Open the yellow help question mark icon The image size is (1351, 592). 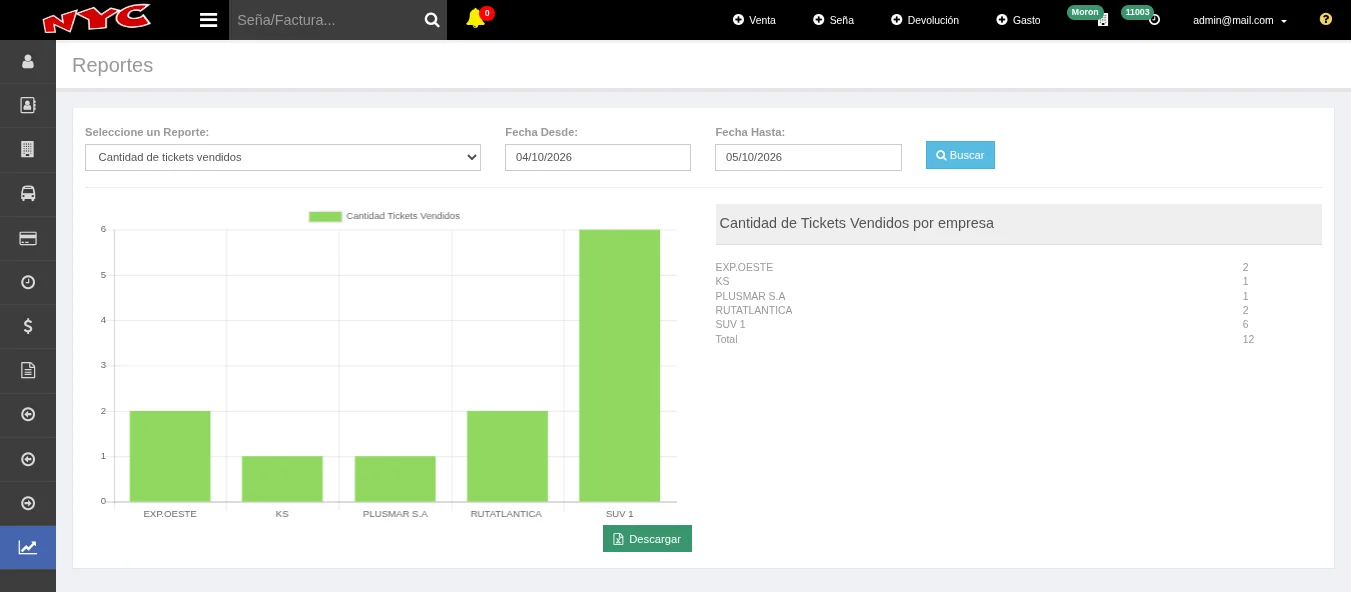point(1326,19)
